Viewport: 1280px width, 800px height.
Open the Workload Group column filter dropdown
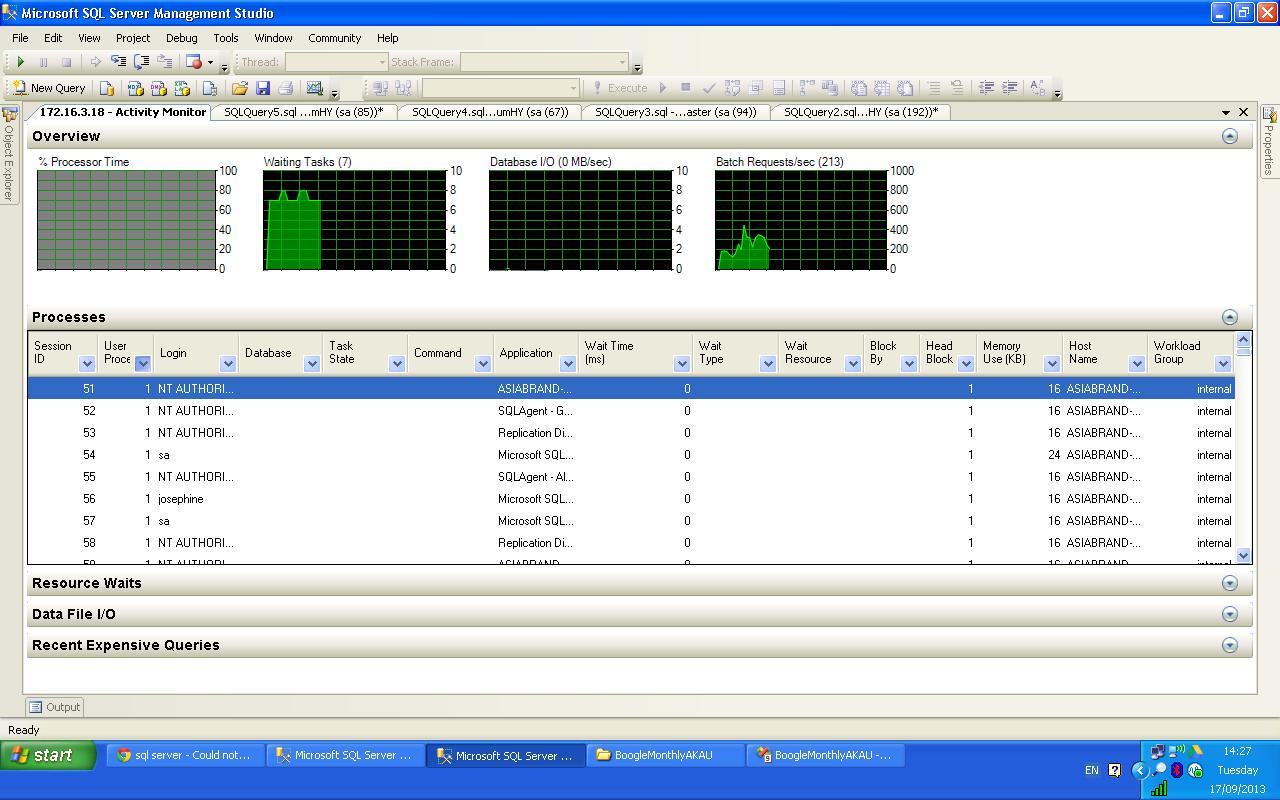pos(1222,363)
